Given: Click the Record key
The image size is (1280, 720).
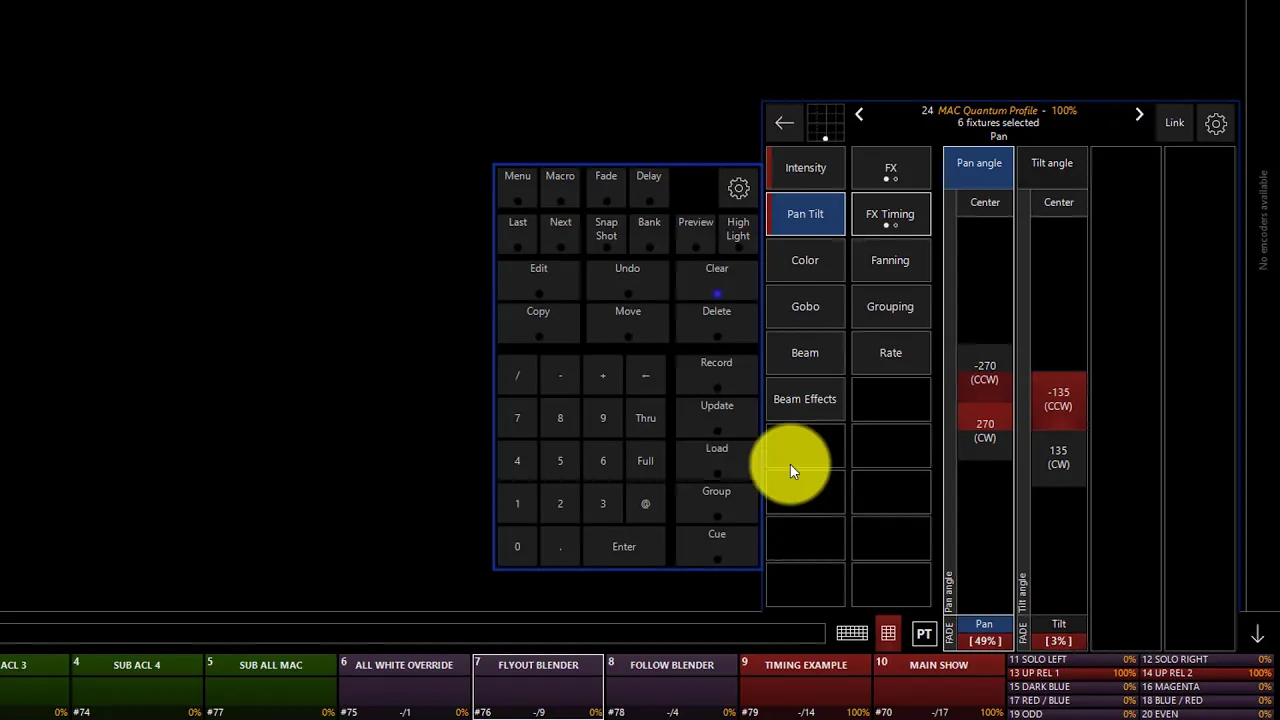Looking at the screenshot, I should 717,374.
